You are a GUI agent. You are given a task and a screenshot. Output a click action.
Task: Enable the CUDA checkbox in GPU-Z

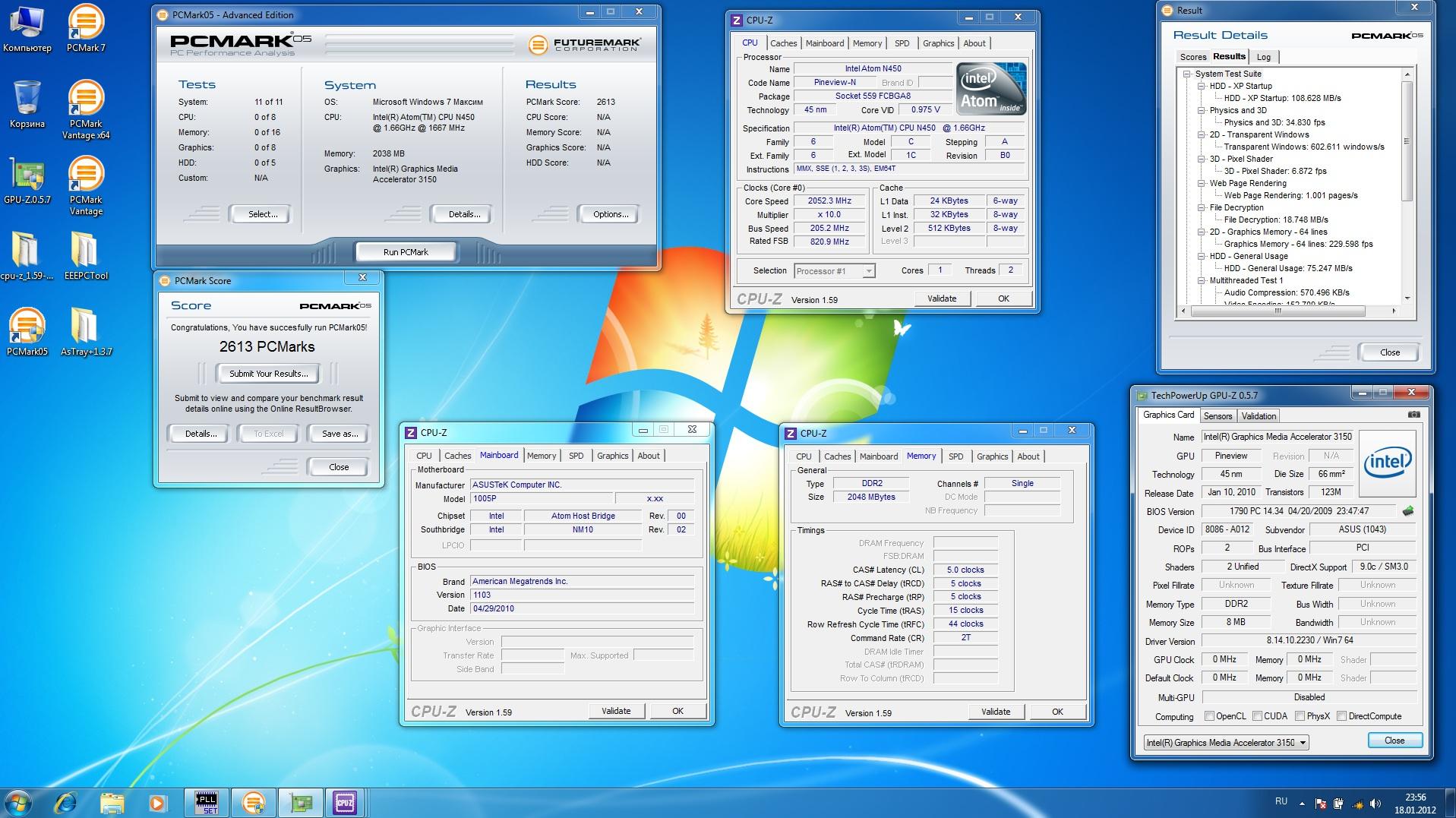(1257, 716)
